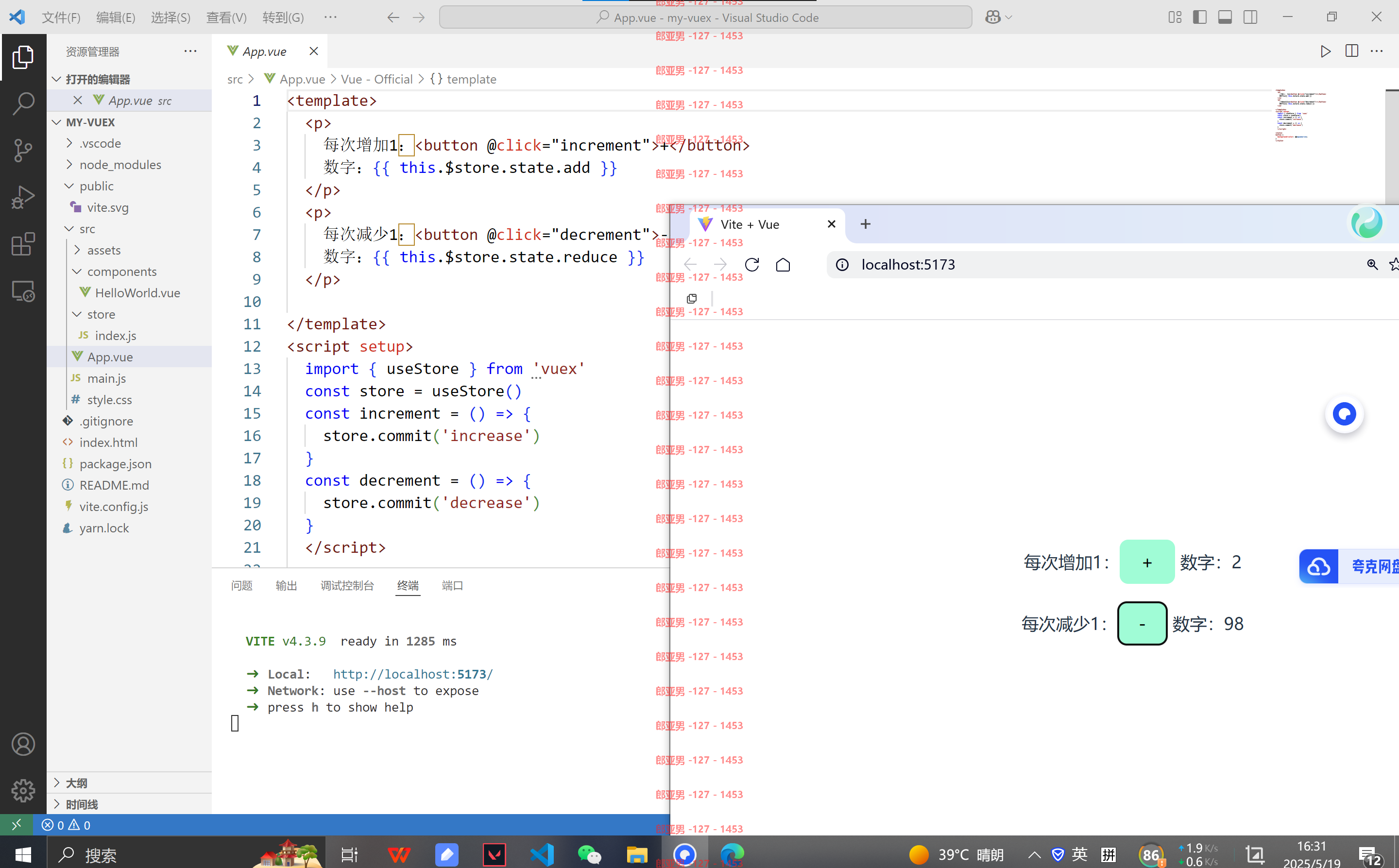This screenshot has width=1399, height=868.
Task: Click errors and warnings status indicator
Action: (66, 825)
